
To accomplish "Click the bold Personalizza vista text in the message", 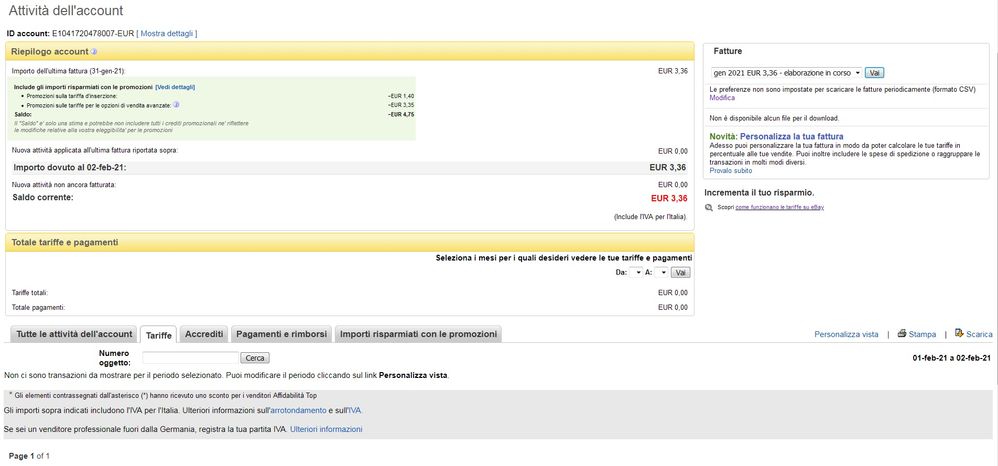I will tap(414, 376).
